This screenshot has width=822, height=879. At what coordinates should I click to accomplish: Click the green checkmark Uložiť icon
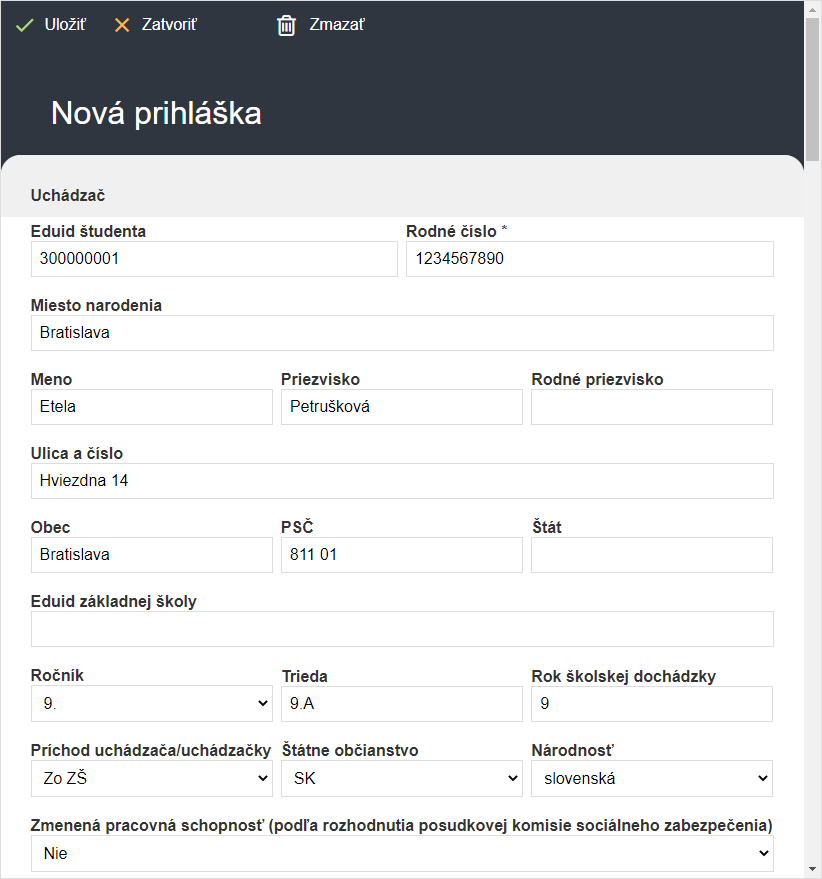coord(24,25)
